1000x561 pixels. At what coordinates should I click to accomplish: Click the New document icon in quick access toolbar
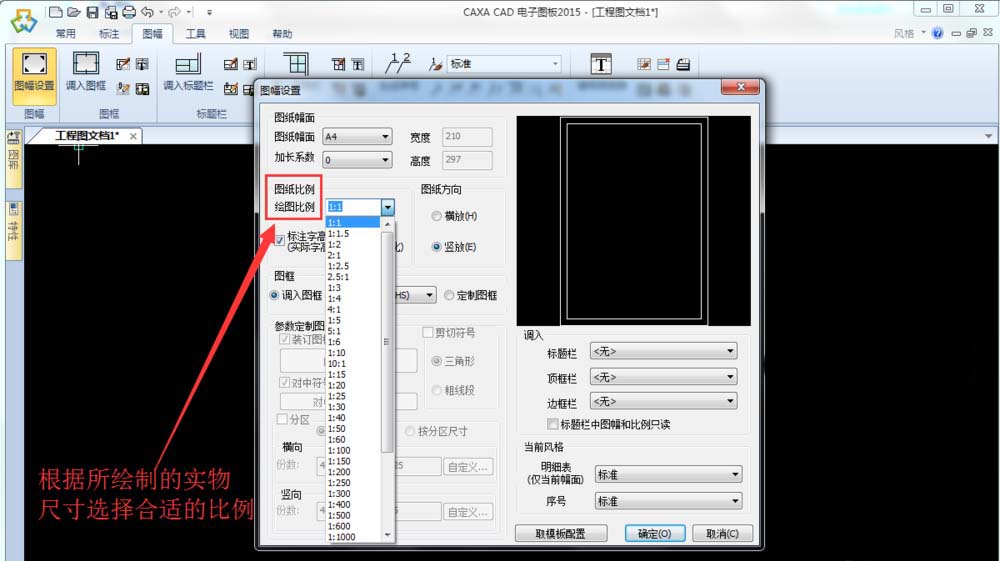(55, 11)
